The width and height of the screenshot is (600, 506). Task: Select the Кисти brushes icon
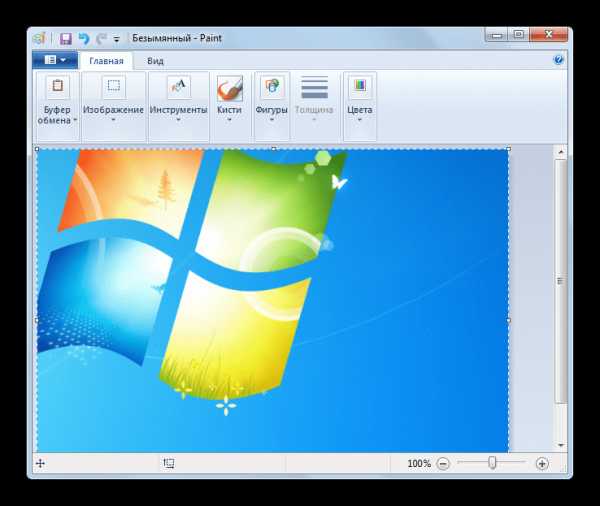click(x=230, y=89)
